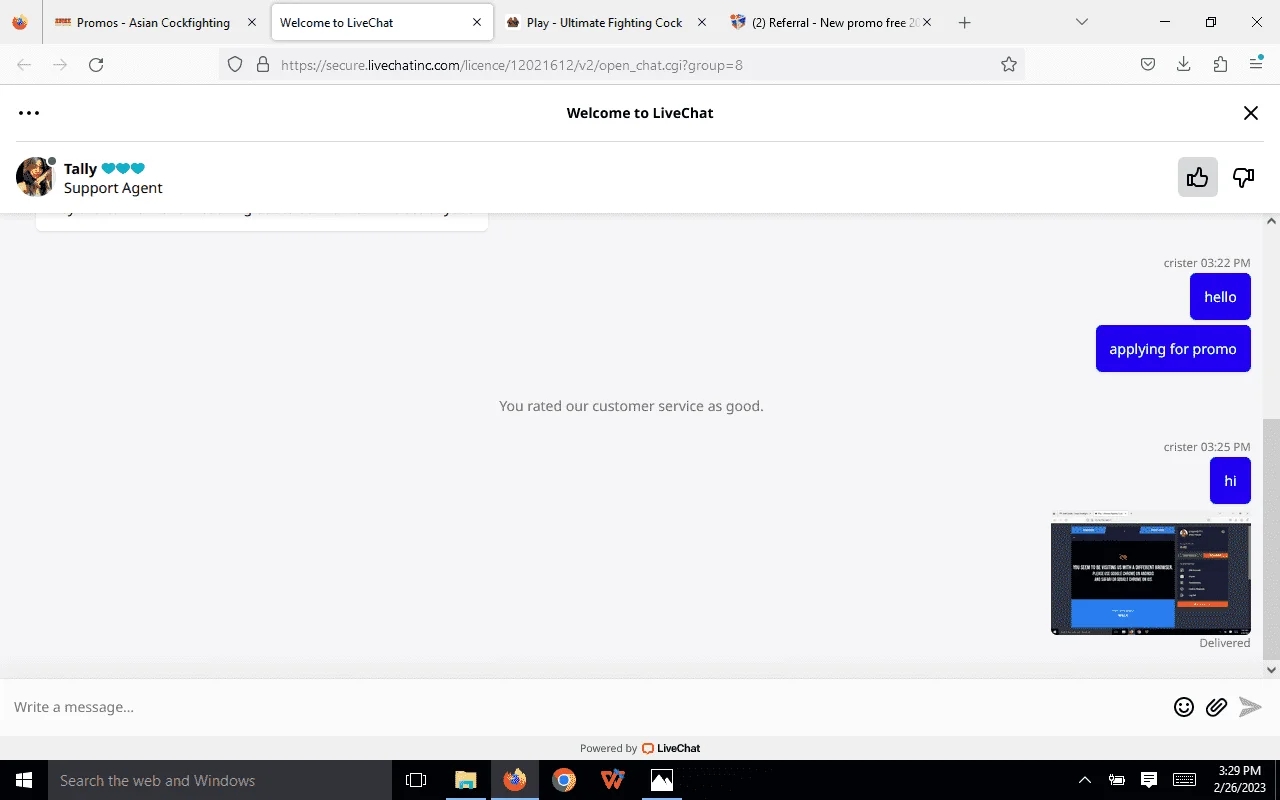Close the Referral tab
The image size is (1280, 800).
pyautogui.click(x=927, y=22)
